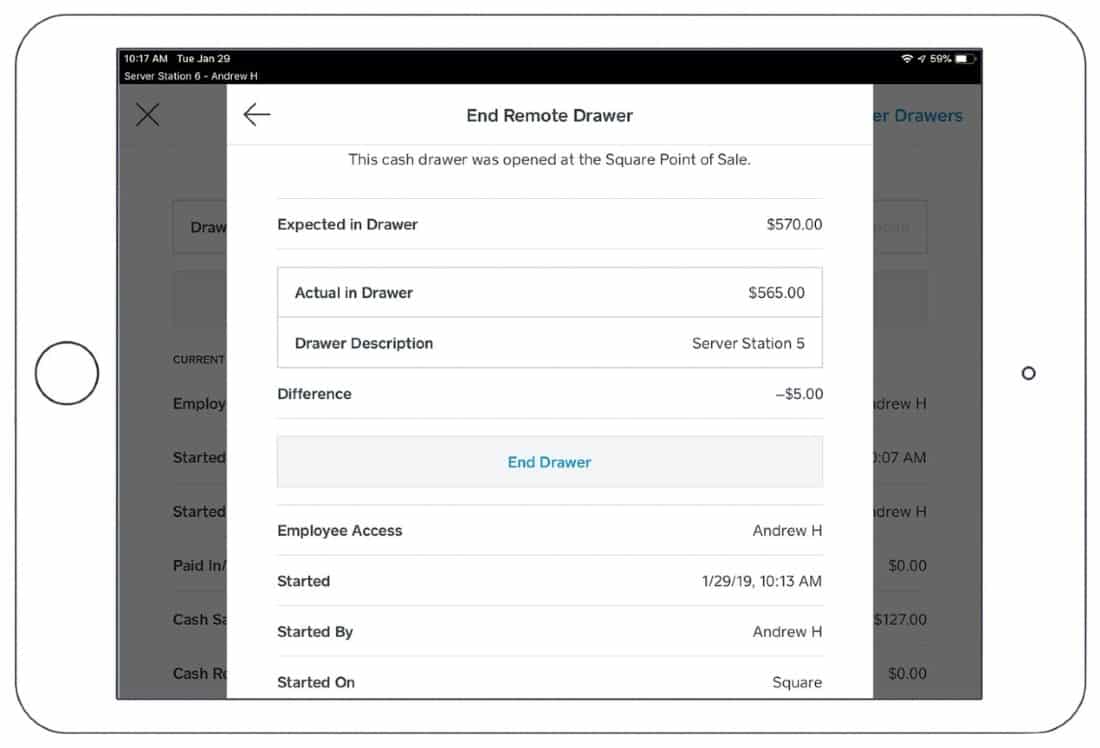Viewport: 1100px width, 748px height.
Task: Open the Drawers link behind the dialog
Action: click(918, 116)
